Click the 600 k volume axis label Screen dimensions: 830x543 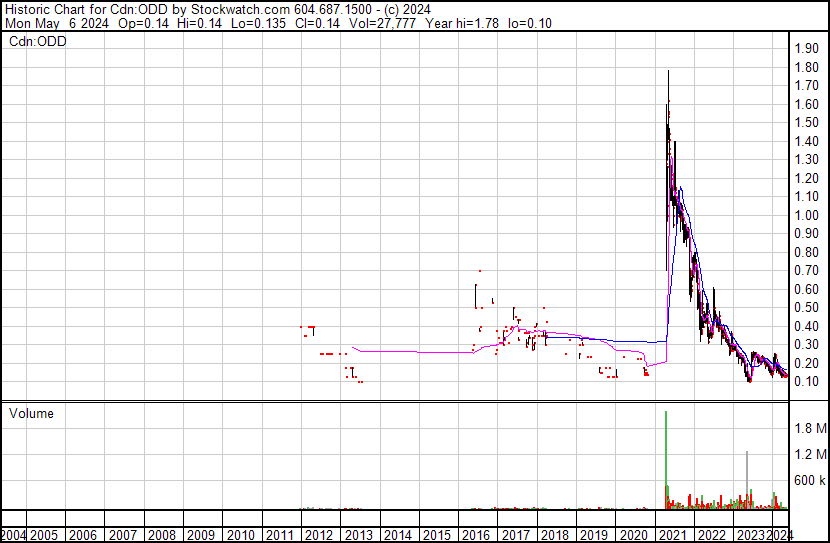[x=808, y=480]
